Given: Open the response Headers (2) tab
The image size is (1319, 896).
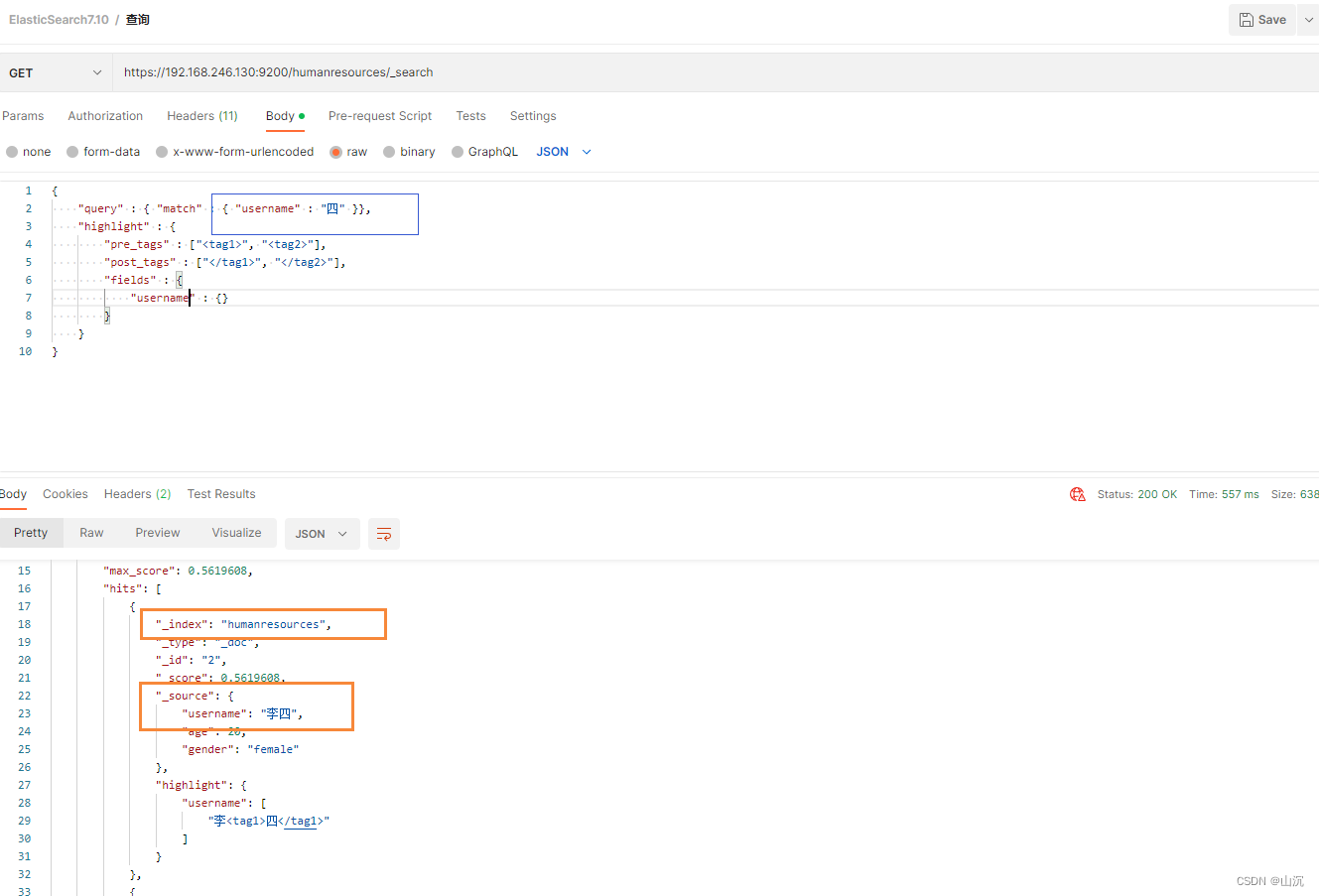Looking at the screenshot, I should point(137,494).
